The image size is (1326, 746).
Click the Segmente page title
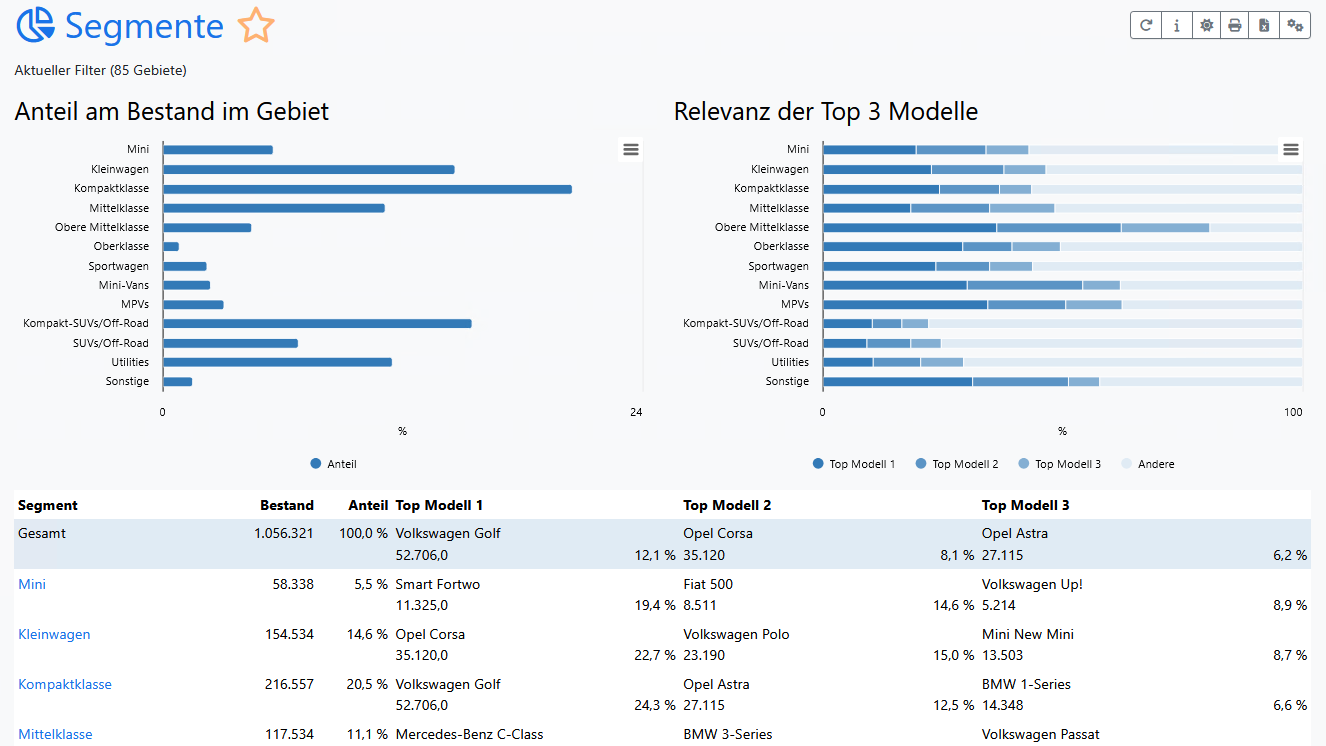click(x=144, y=25)
